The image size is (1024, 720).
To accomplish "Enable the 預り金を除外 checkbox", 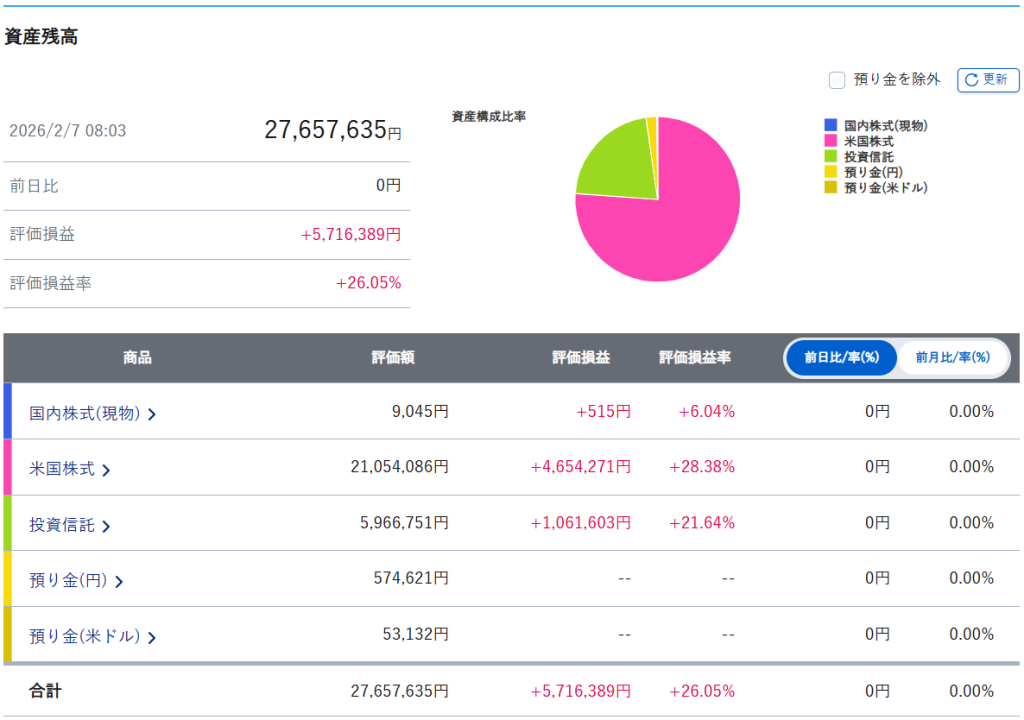I will (837, 80).
